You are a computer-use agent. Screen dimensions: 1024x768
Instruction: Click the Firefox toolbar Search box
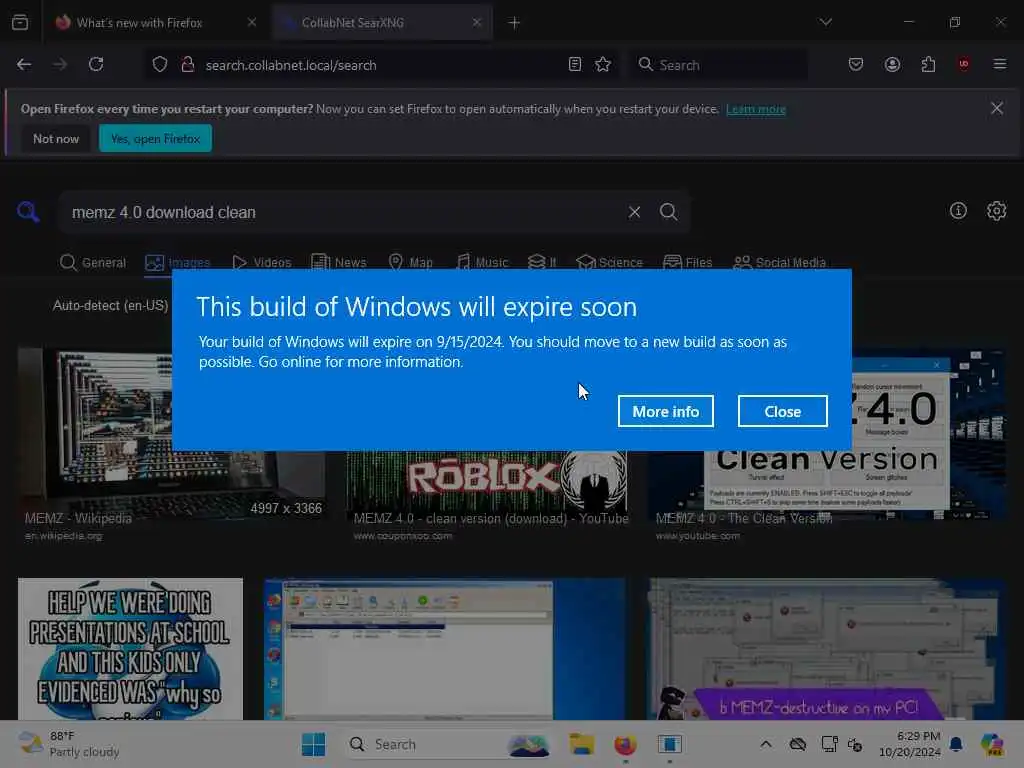click(718, 65)
